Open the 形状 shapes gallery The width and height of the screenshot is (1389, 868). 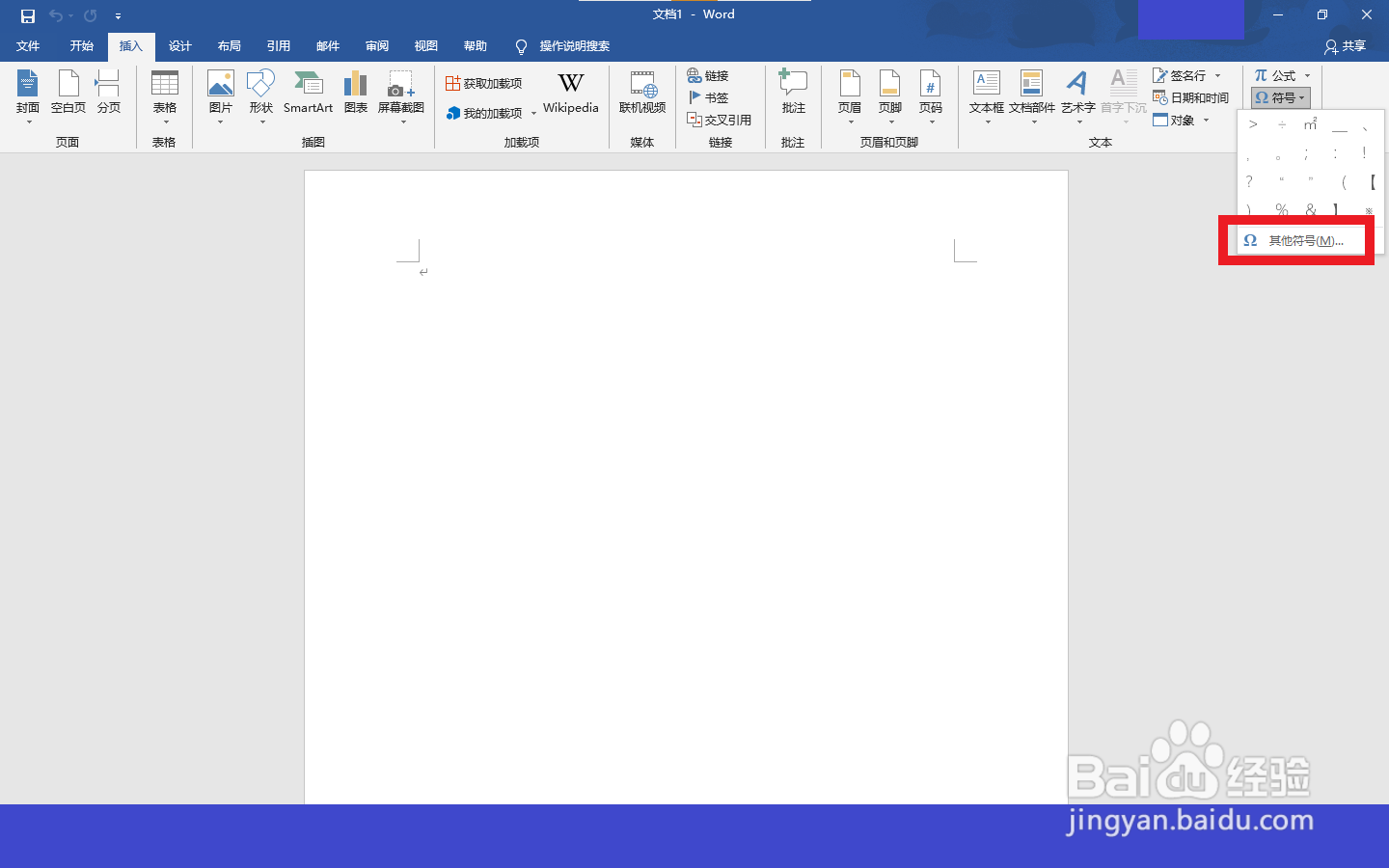(x=261, y=96)
